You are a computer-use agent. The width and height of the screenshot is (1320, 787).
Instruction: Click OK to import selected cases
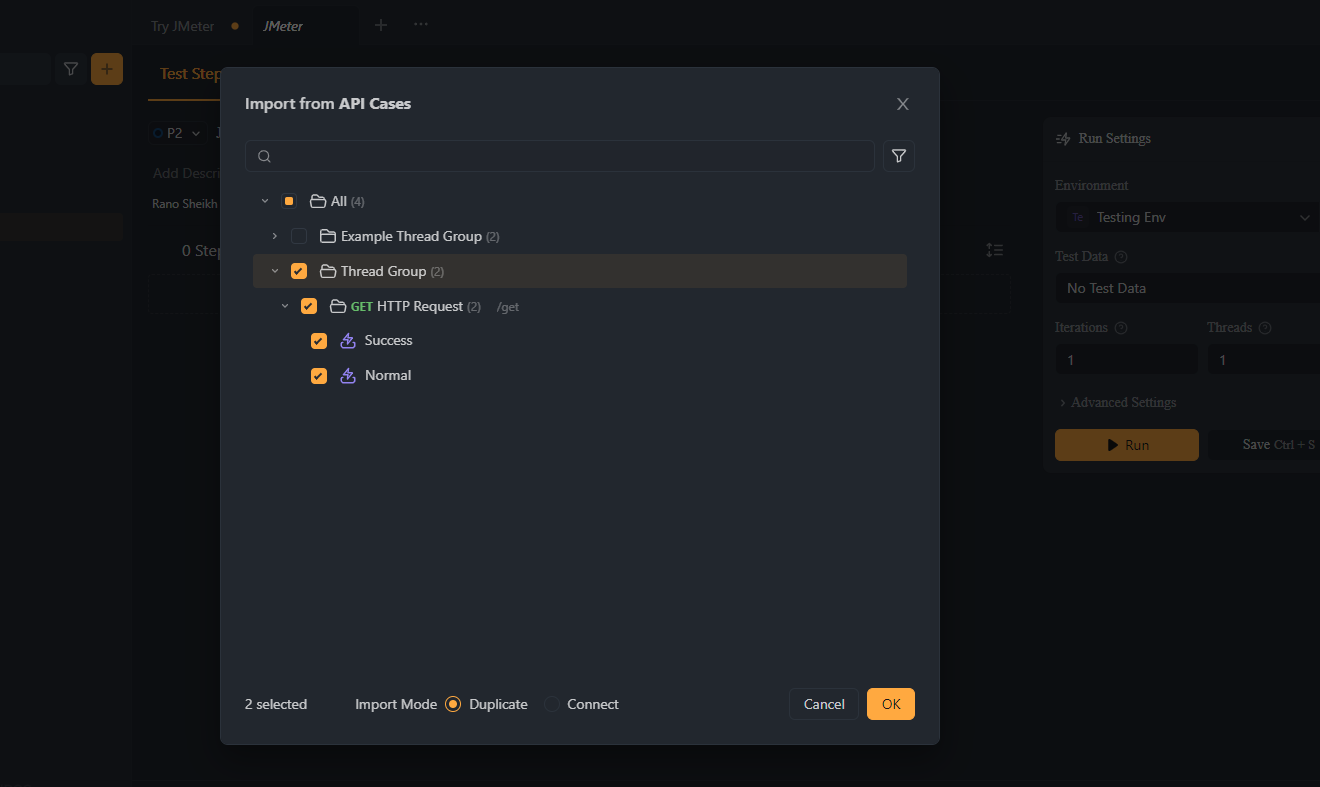coord(891,704)
